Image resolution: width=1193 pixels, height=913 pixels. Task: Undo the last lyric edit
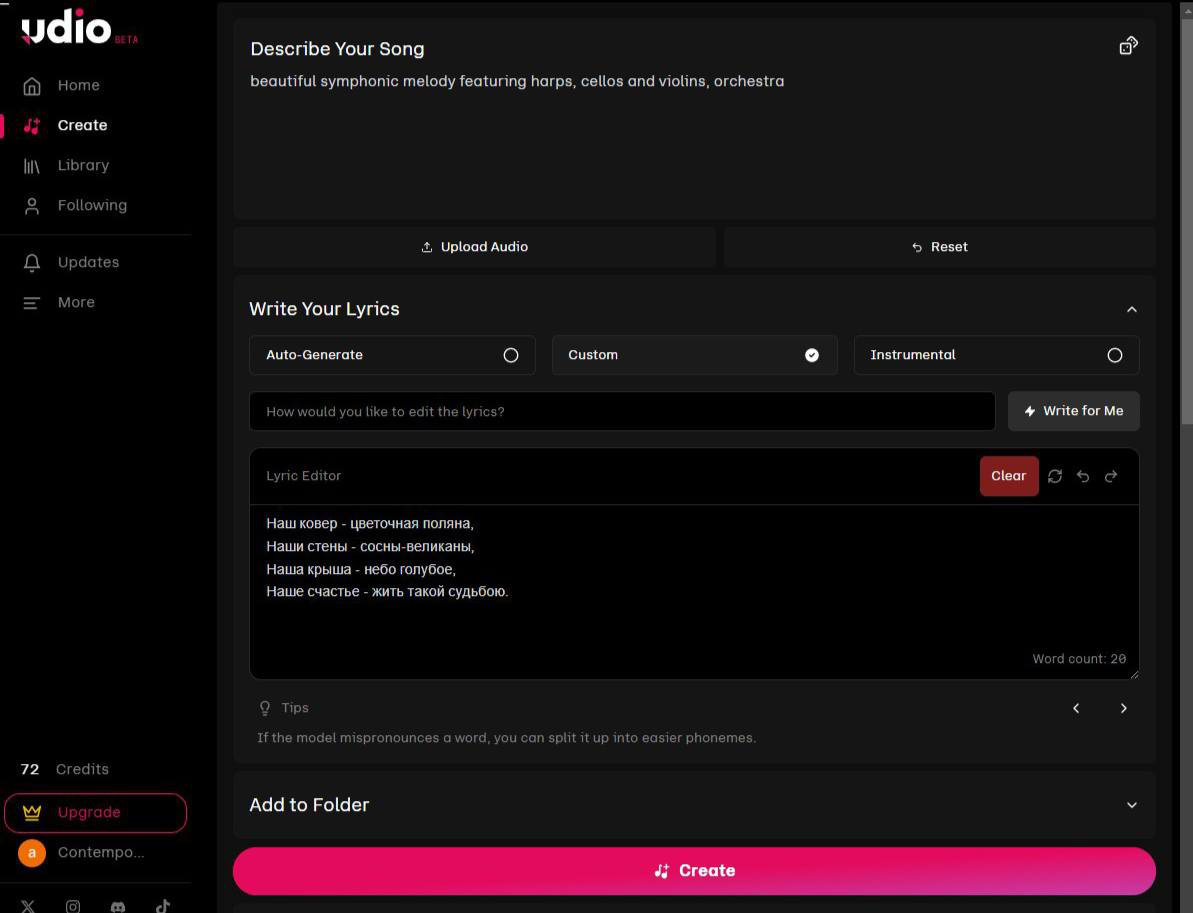tap(1083, 476)
